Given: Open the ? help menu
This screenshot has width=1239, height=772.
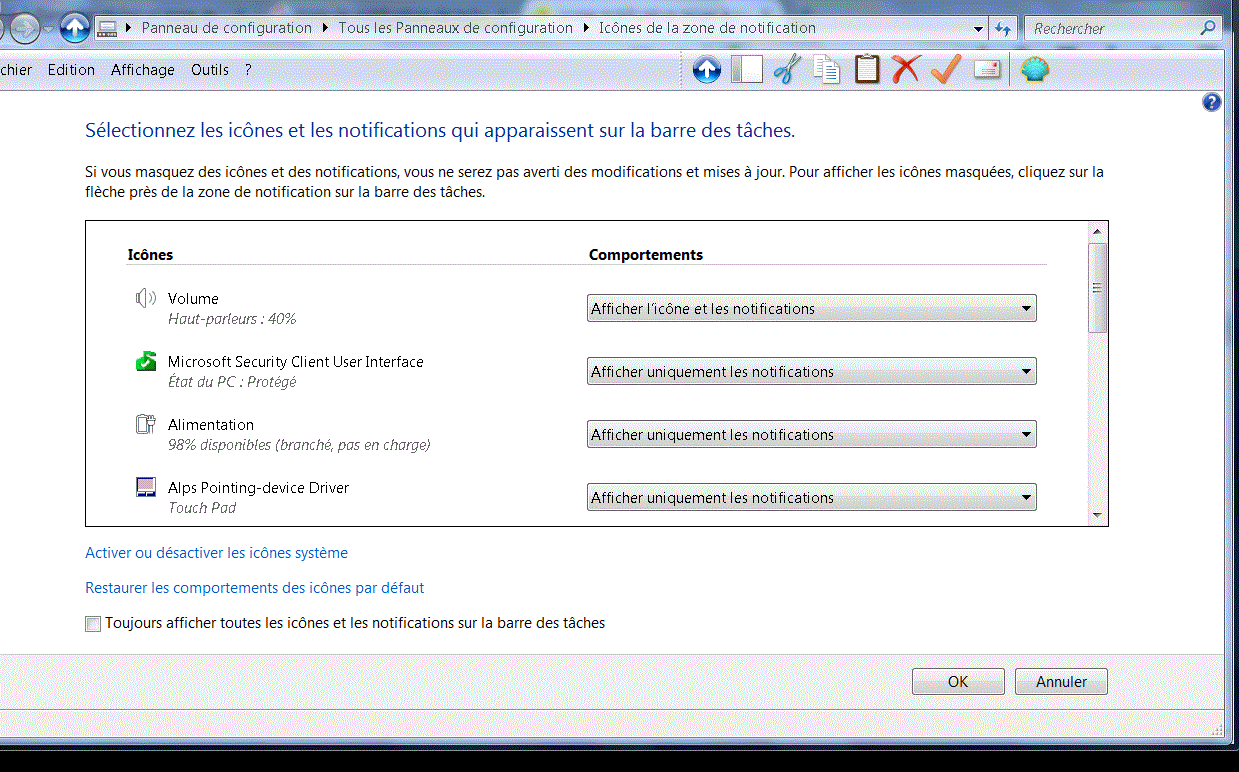Looking at the screenshot, I should point(248,70).
